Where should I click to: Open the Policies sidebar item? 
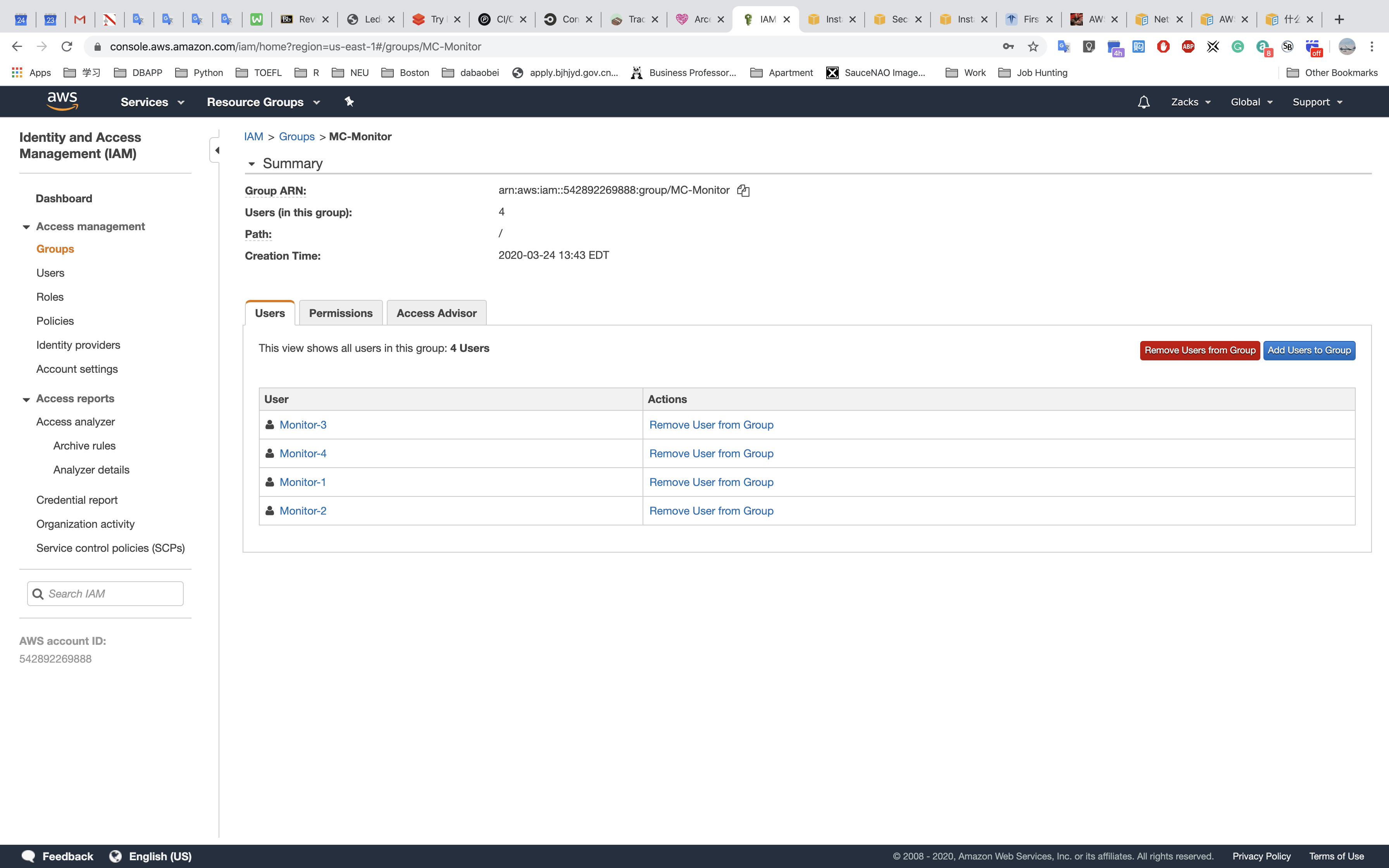tap(55, 321)
